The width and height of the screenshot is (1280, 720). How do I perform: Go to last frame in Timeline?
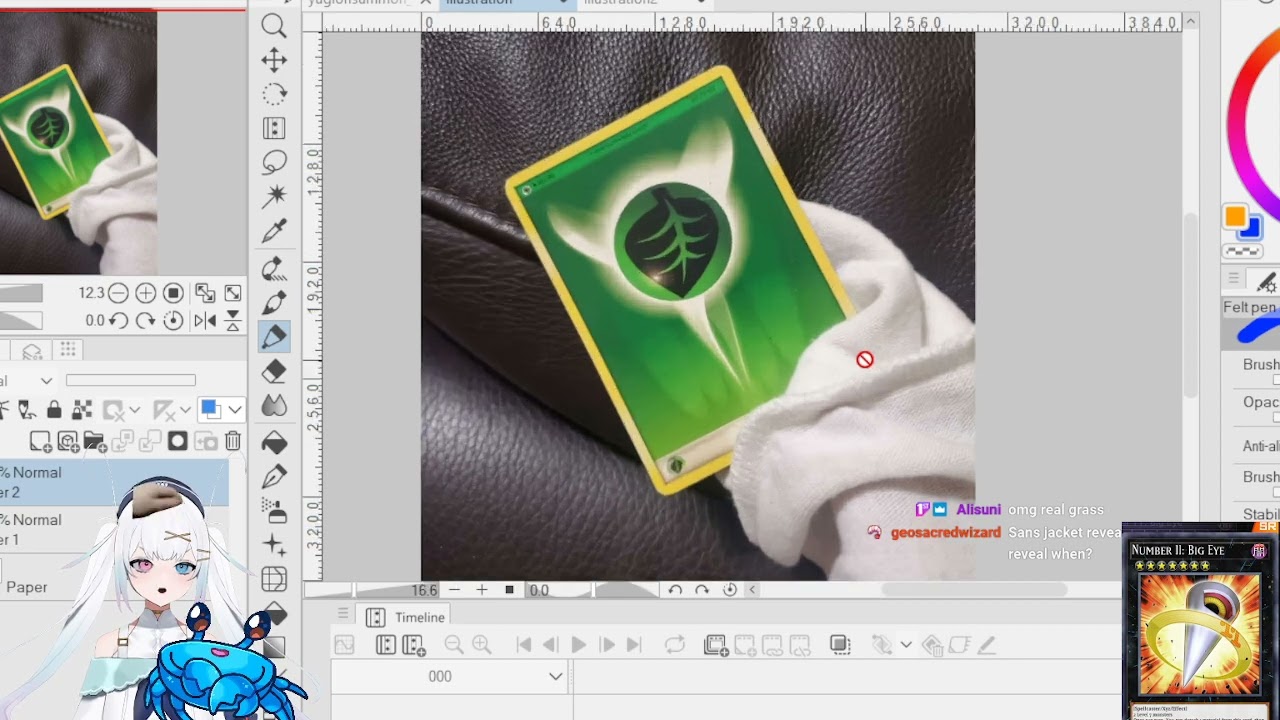click(x=633, y=645)
